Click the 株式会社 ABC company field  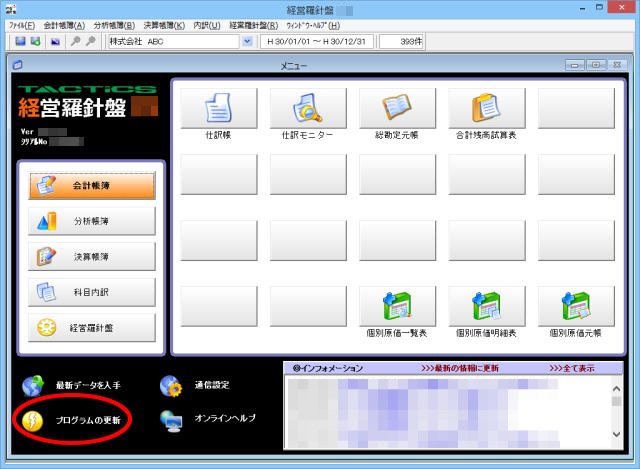[x=173, y=41]
